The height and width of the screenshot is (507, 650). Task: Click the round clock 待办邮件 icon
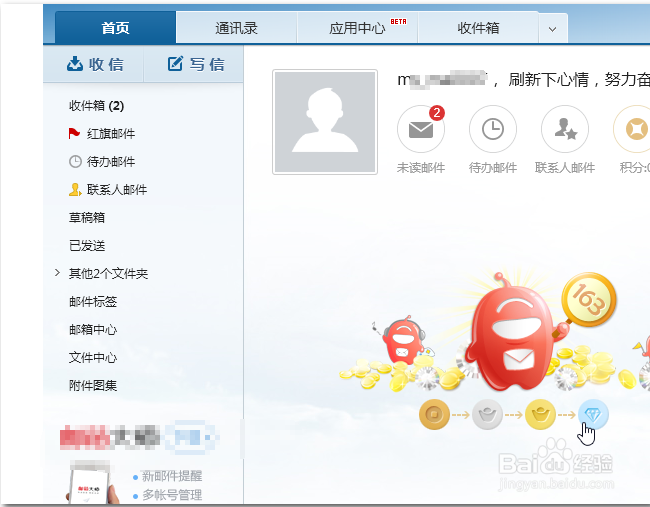coord(493,129)
